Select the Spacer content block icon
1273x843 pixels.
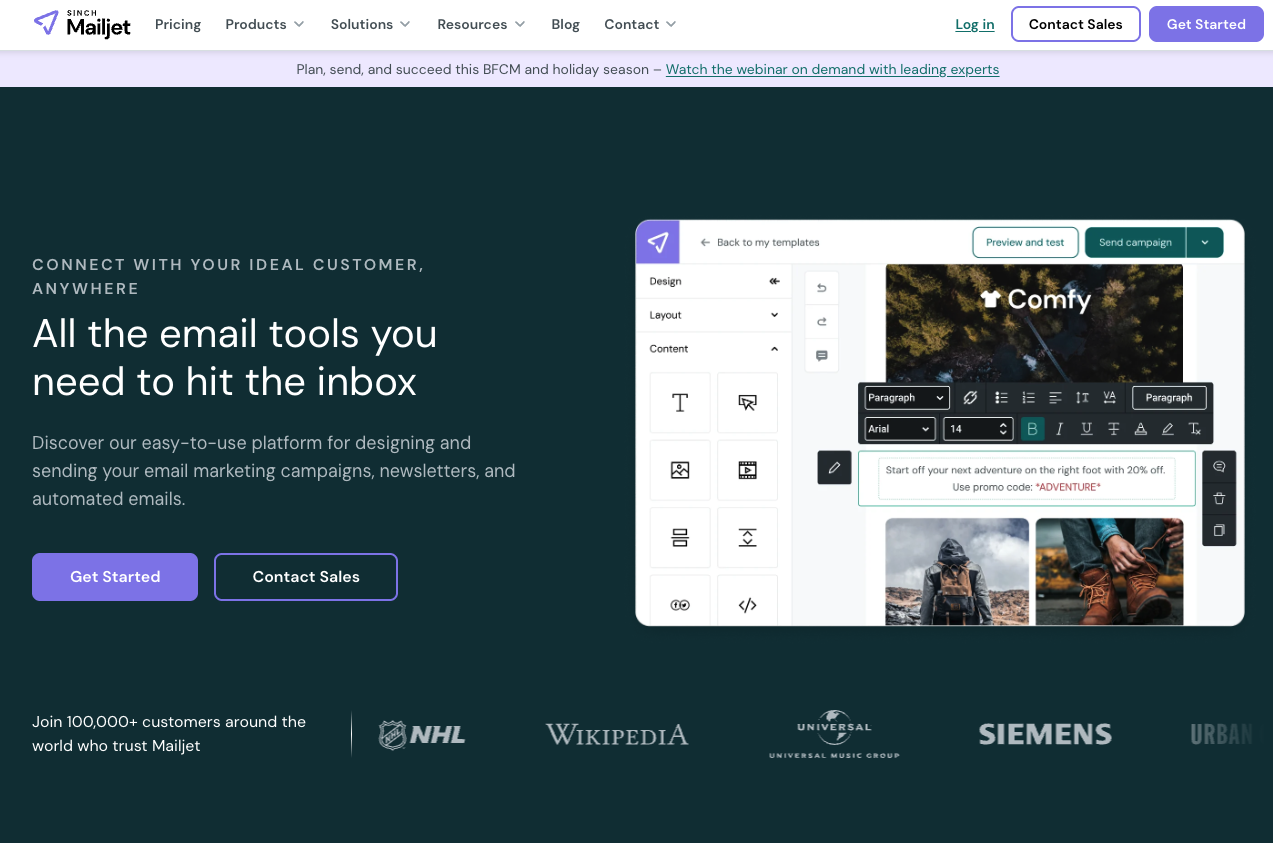pos(747,537)
